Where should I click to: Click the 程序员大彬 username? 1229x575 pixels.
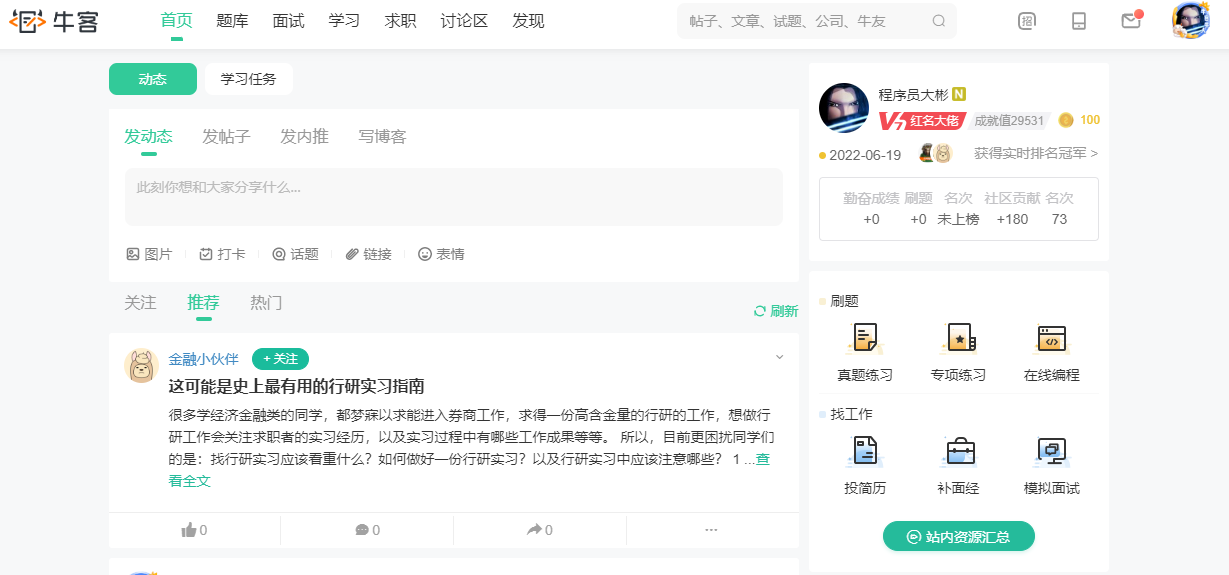click(x=913, y=94)
